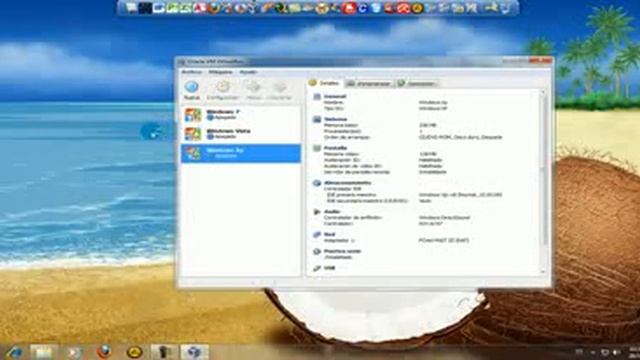Launch Firefox from the taskbar
640x360 pixels.
coord(104,352)
